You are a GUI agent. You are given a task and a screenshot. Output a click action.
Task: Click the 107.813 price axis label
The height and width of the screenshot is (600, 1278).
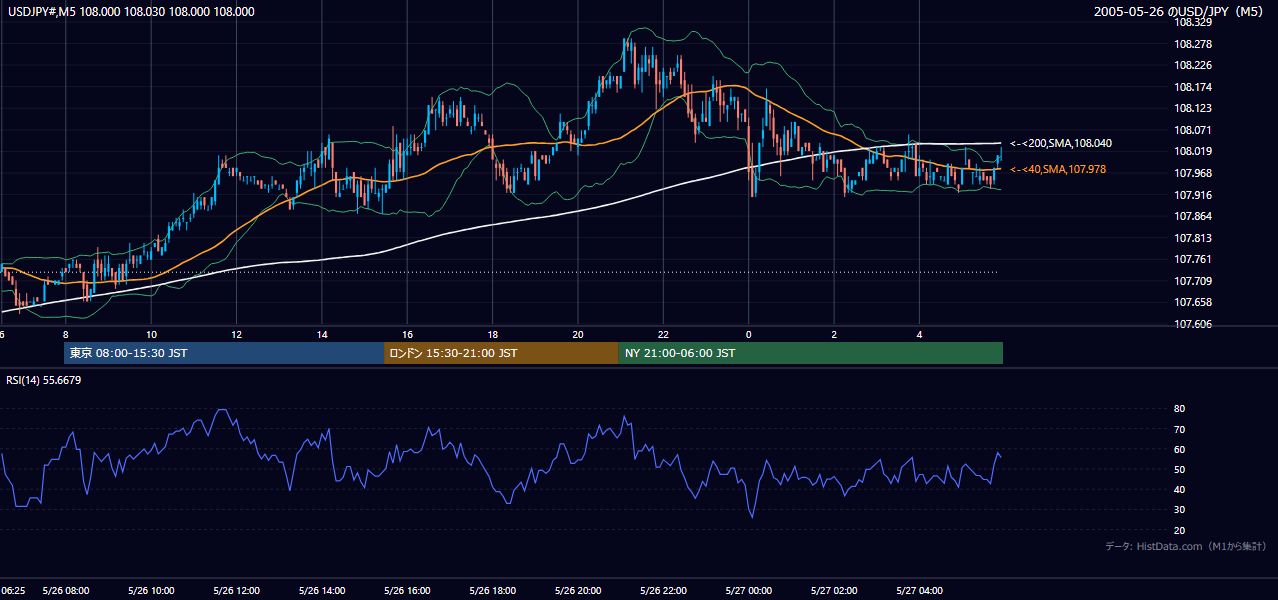tap(1194, 238)
